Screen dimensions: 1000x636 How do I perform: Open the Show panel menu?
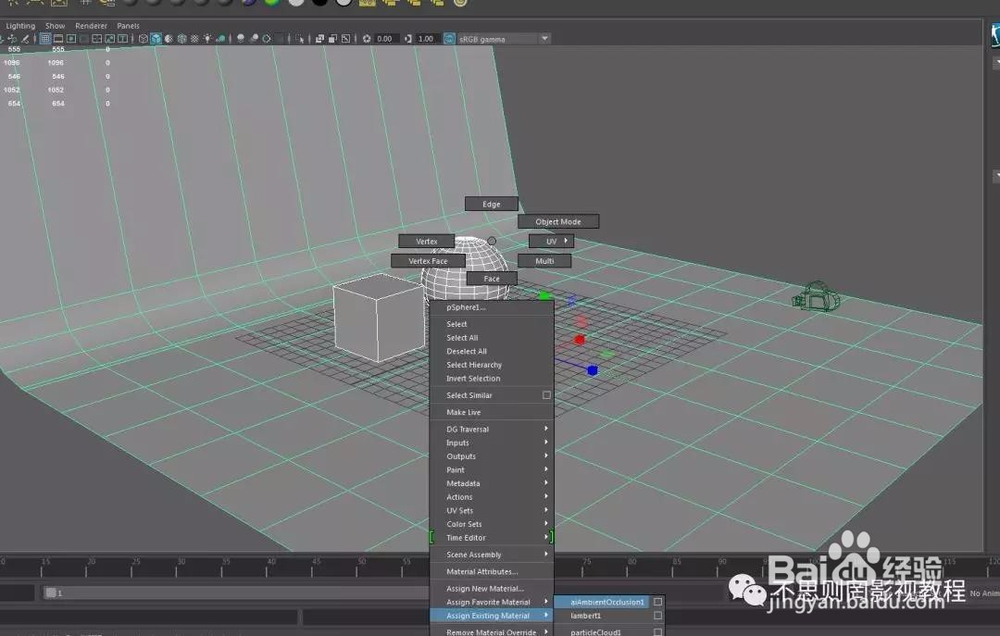click(x=55, y=26)
